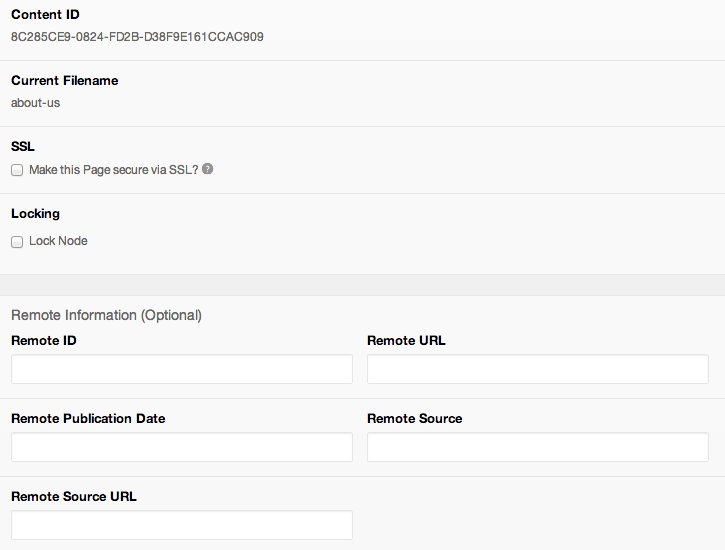The height and width of the screenshot is (550, 725).
Task: Click the Remote Publication Date label
Action: 88,418
